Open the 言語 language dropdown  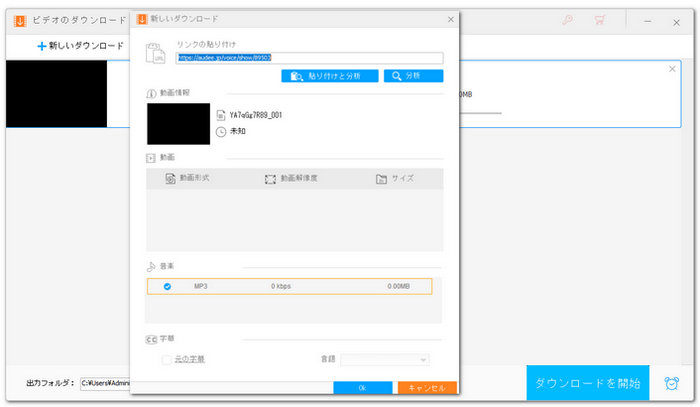(x=384, y=360)
